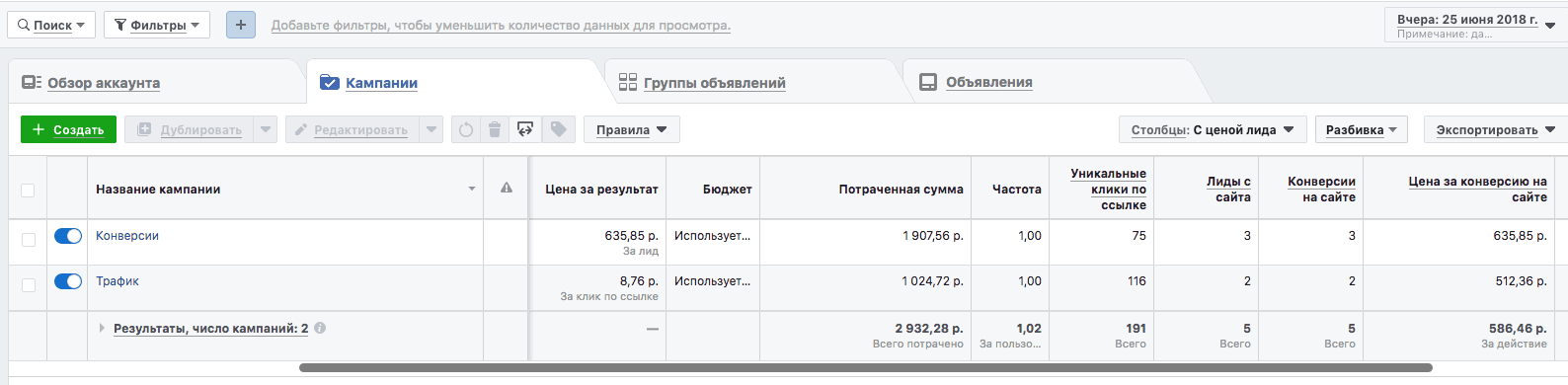Viewport: 1568px width, 385px height.
Task: Click the 586,46 р. total conversion cost
Action: coord(1518,329)
